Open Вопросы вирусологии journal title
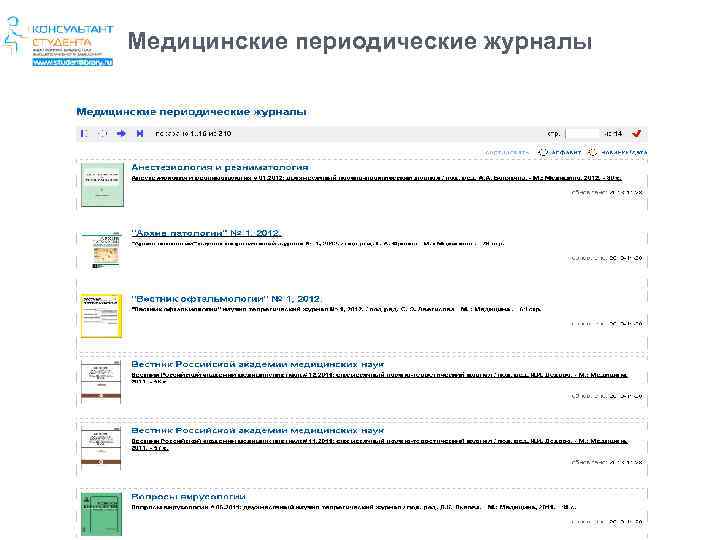Image resolution: width=720 pixels, height=540 pixels. (189, 497)
